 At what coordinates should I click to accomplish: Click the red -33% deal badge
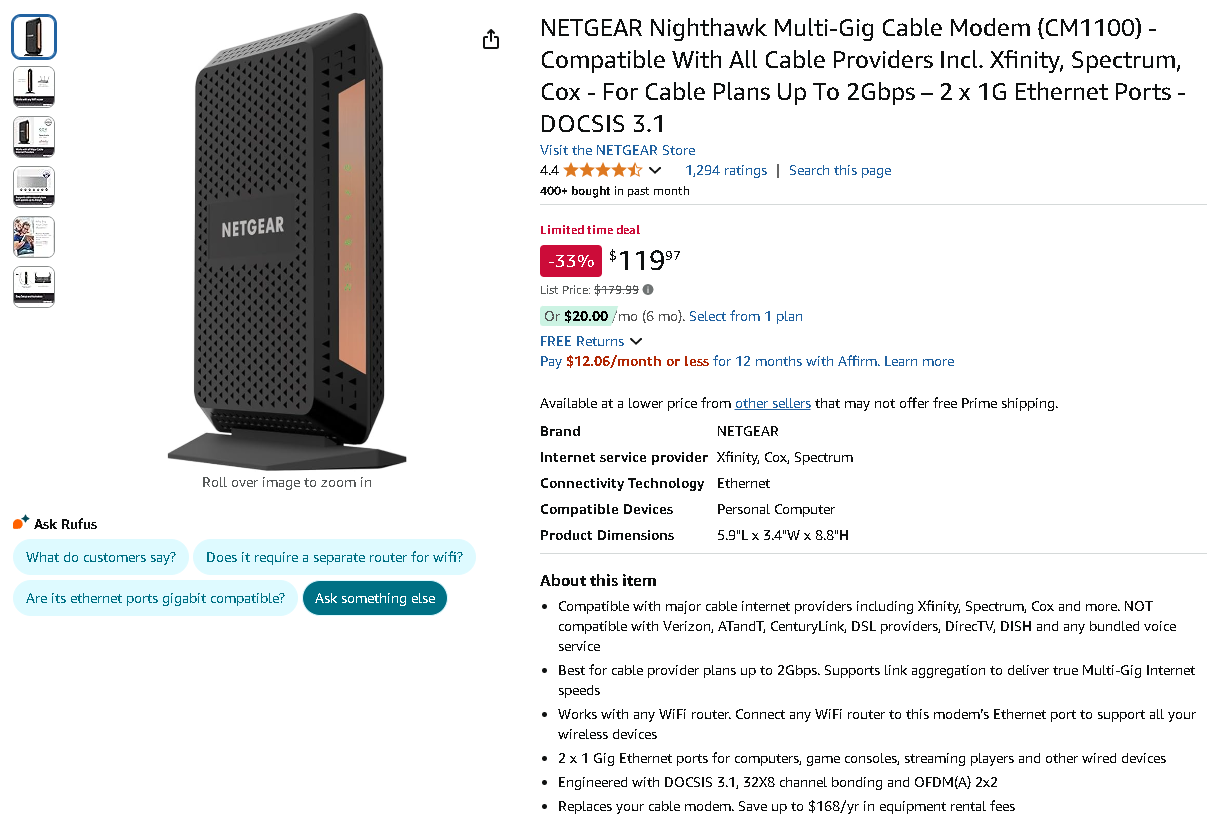570,261
